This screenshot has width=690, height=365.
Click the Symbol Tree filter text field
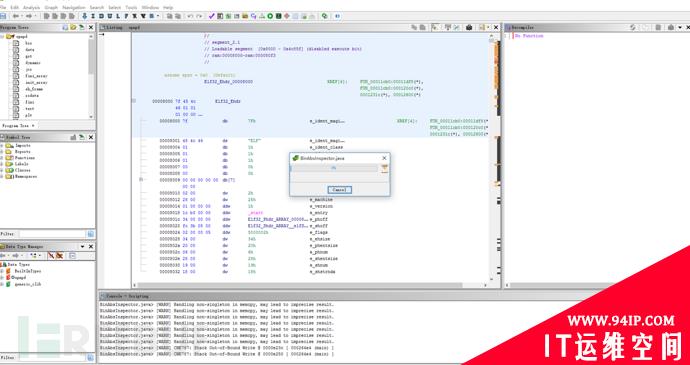[x=52, y=234]
